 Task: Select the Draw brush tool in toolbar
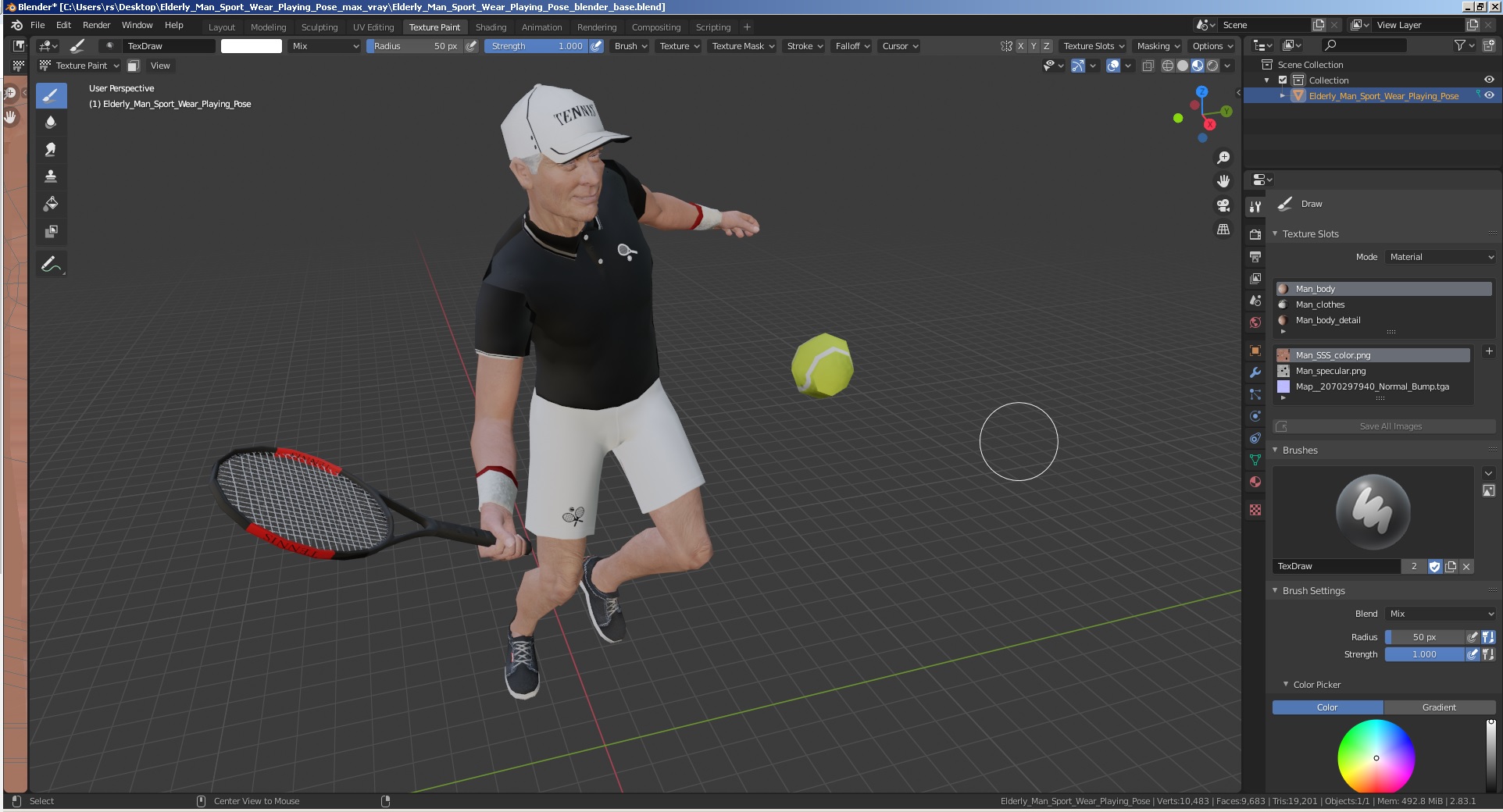[51, 96]
